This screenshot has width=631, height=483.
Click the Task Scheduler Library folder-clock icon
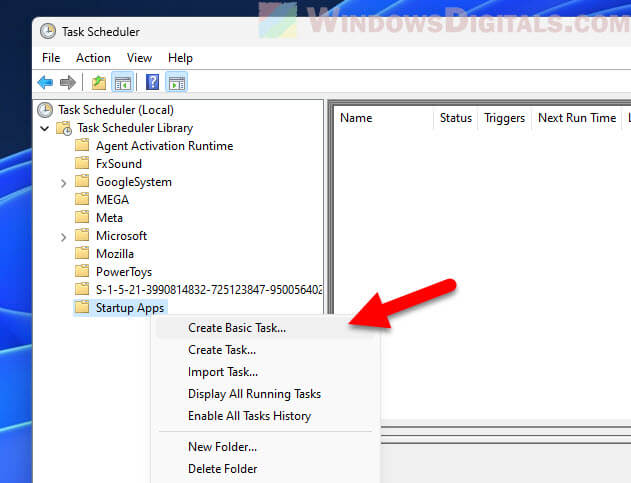coord(64,128)
